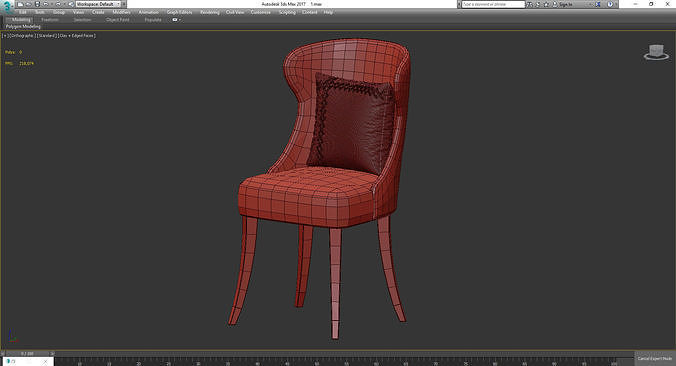
Task: Click the New Scene icon in quick access toolbar
Action: click(20, 4)
